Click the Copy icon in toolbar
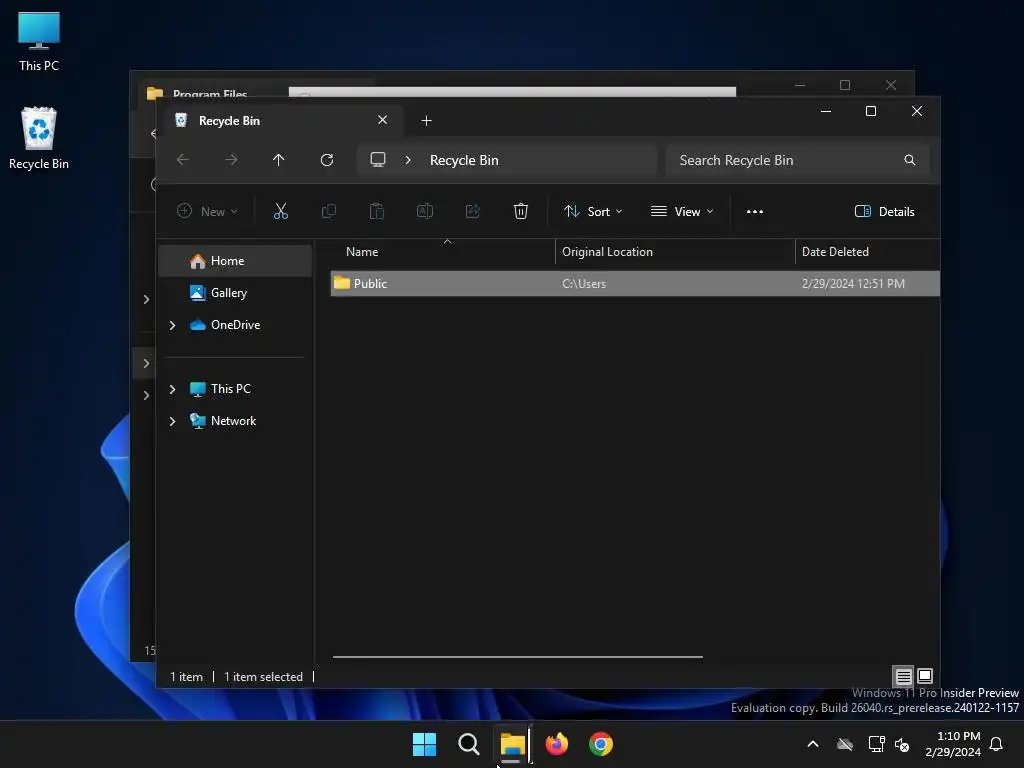This screenshot has height=768, width=1024. point(328,211)
